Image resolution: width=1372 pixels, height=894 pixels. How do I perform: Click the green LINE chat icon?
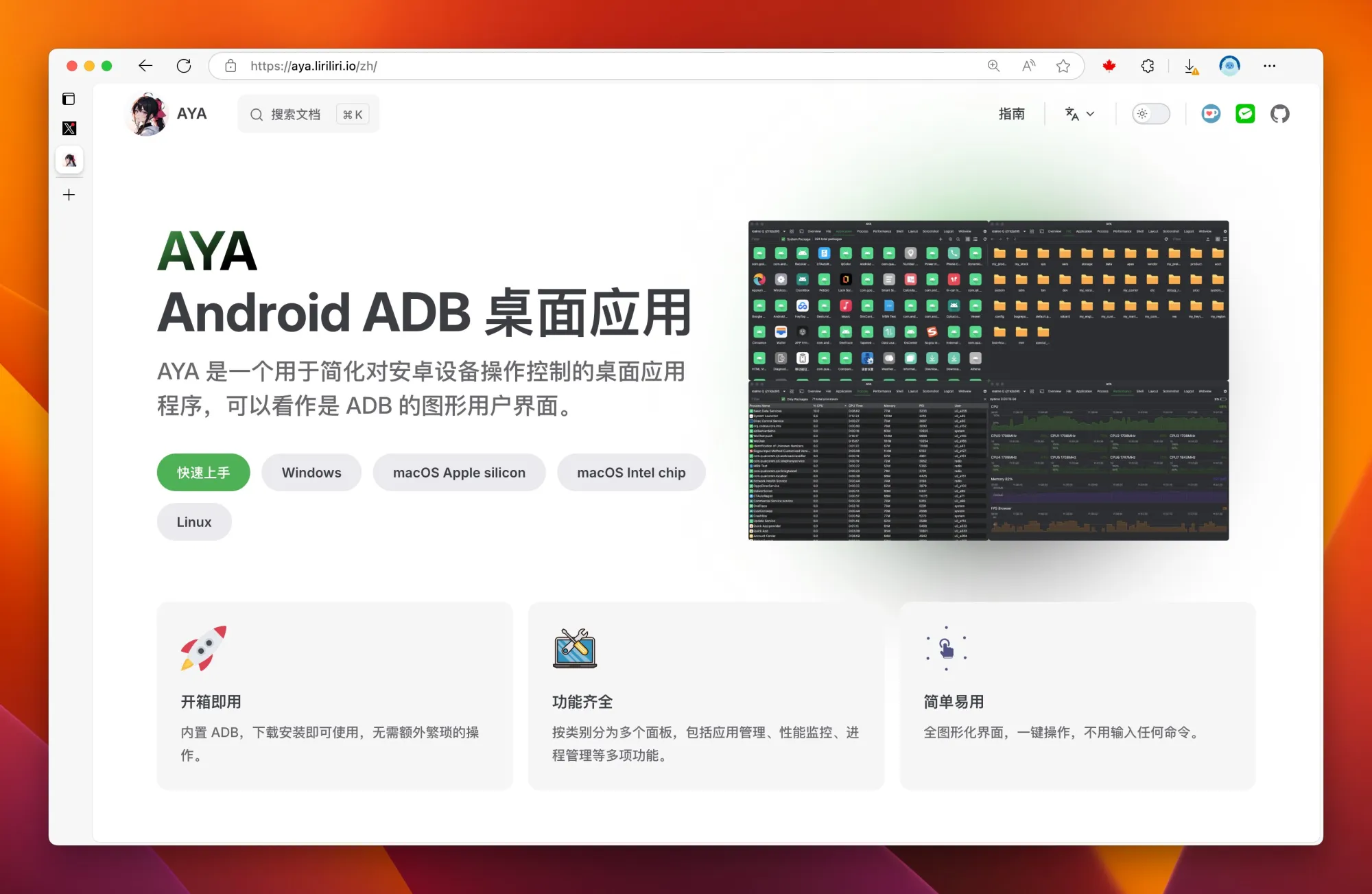point(1245,114)
